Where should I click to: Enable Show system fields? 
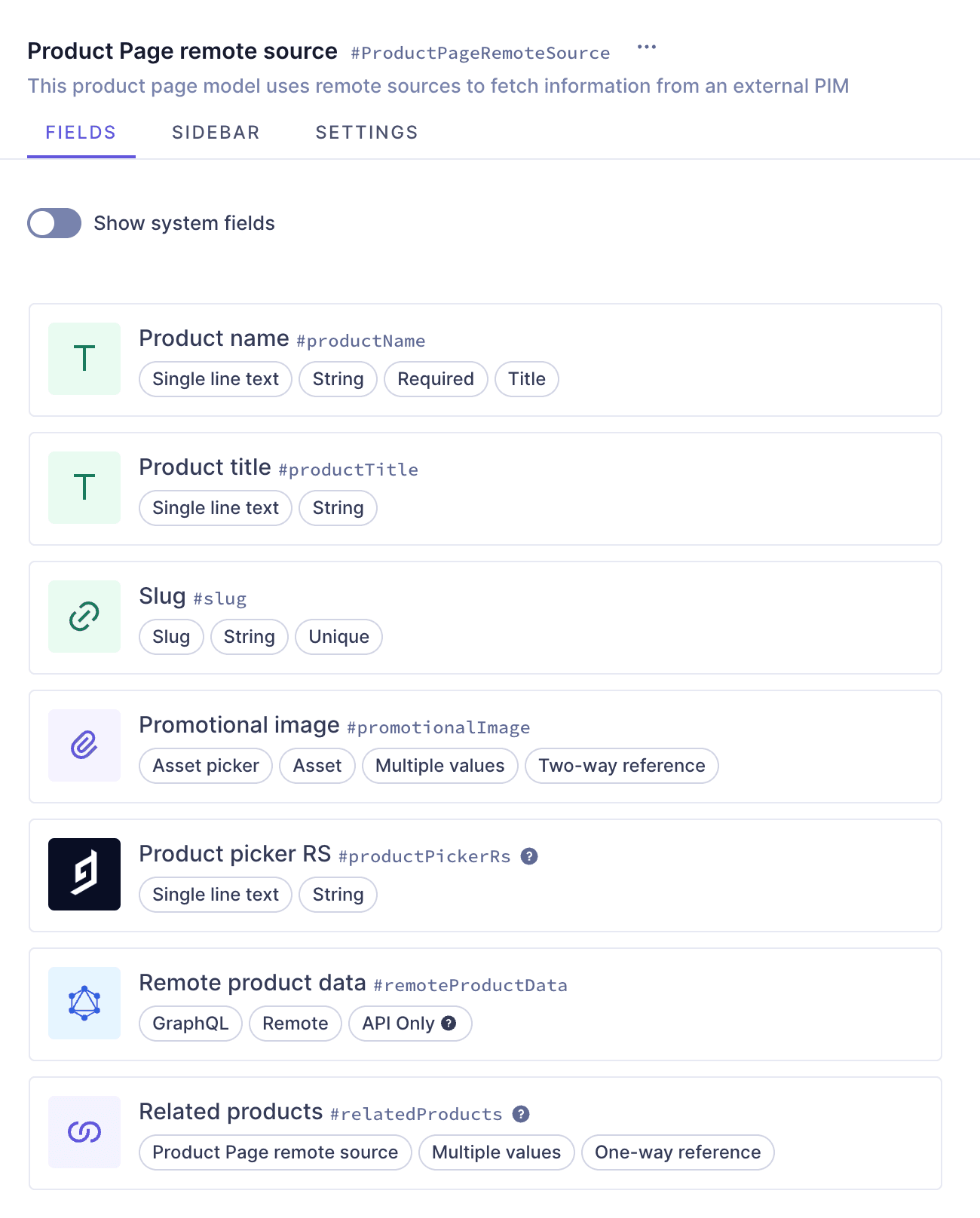54,223
